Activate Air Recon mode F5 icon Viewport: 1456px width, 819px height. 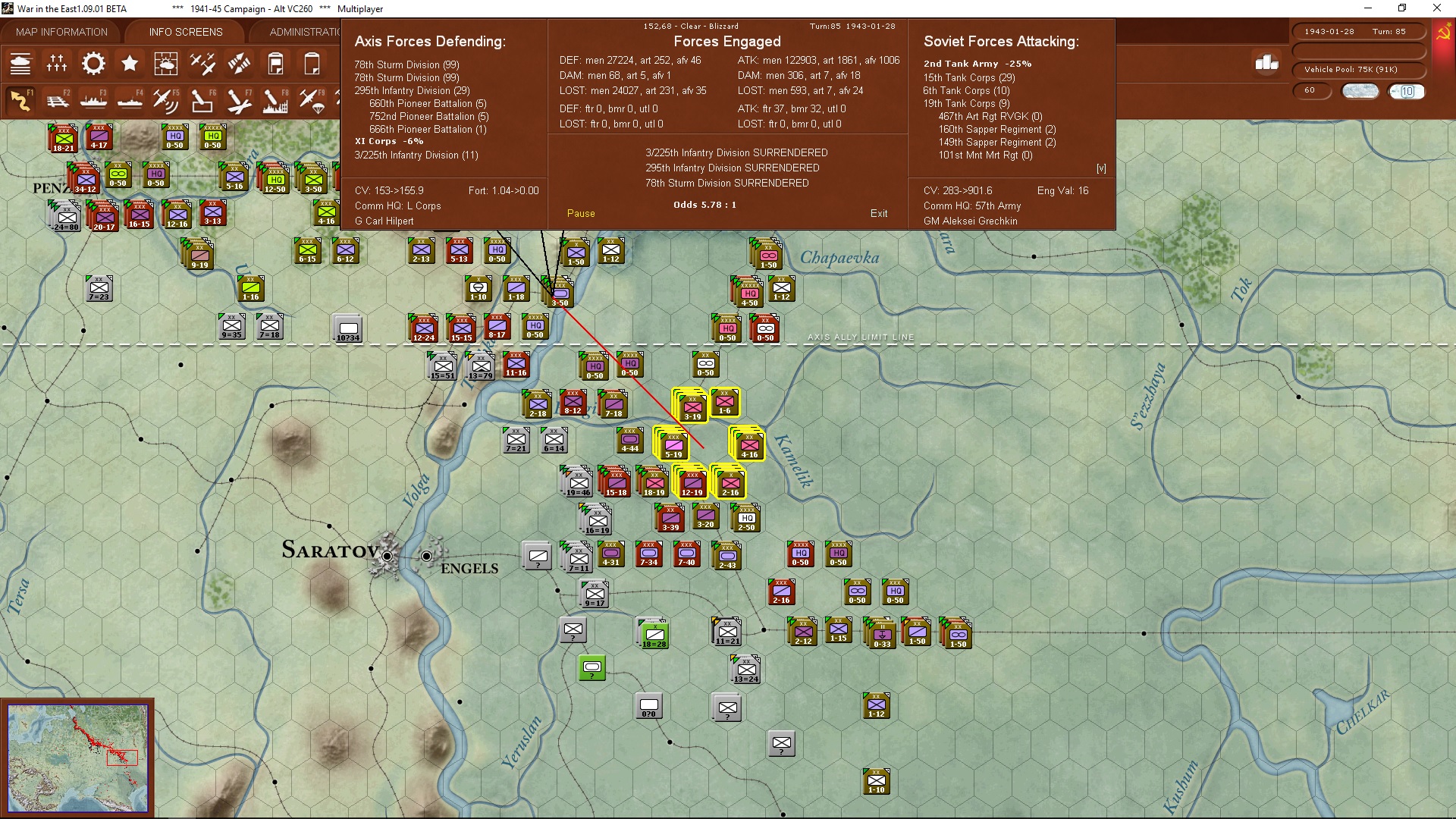165,101
